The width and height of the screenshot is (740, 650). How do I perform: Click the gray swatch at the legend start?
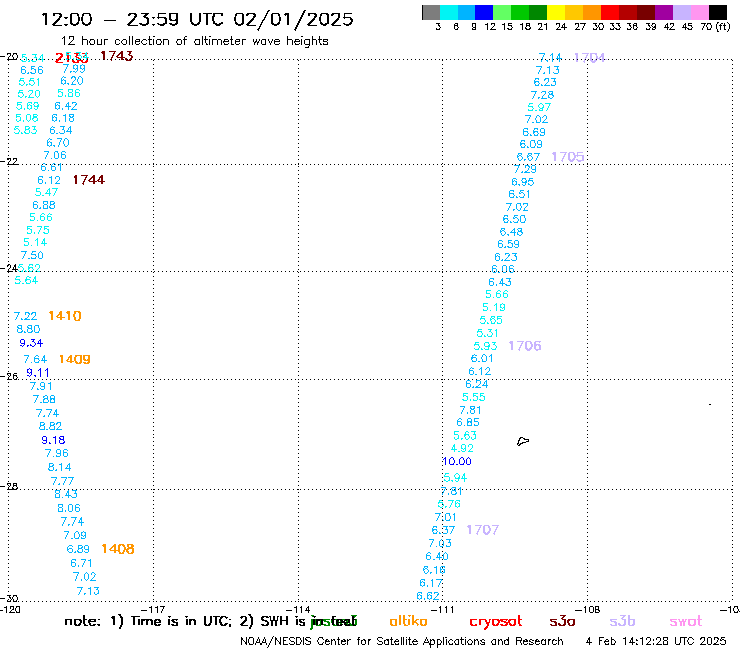[431, 12]
